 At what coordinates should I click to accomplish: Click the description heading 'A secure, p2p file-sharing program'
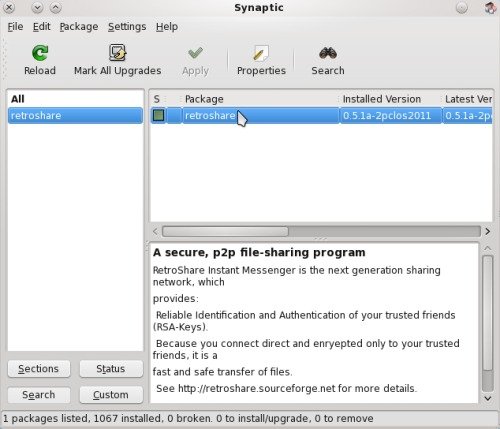pyautogui.click(x=259, y=253)
